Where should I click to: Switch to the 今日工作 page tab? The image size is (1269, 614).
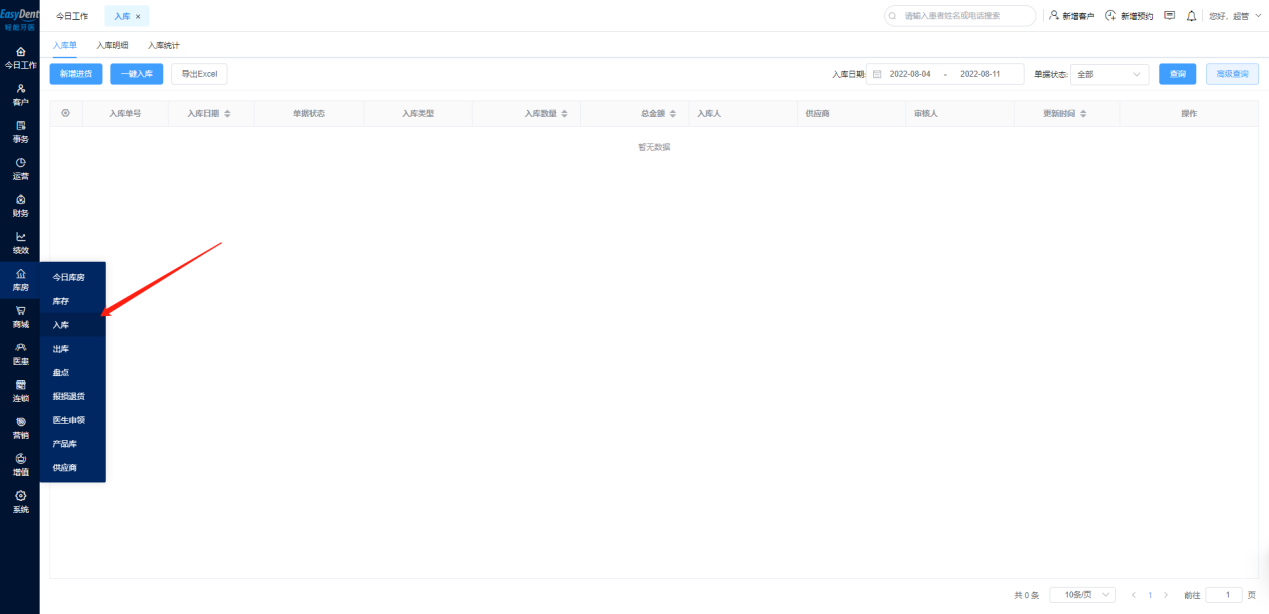72,17
